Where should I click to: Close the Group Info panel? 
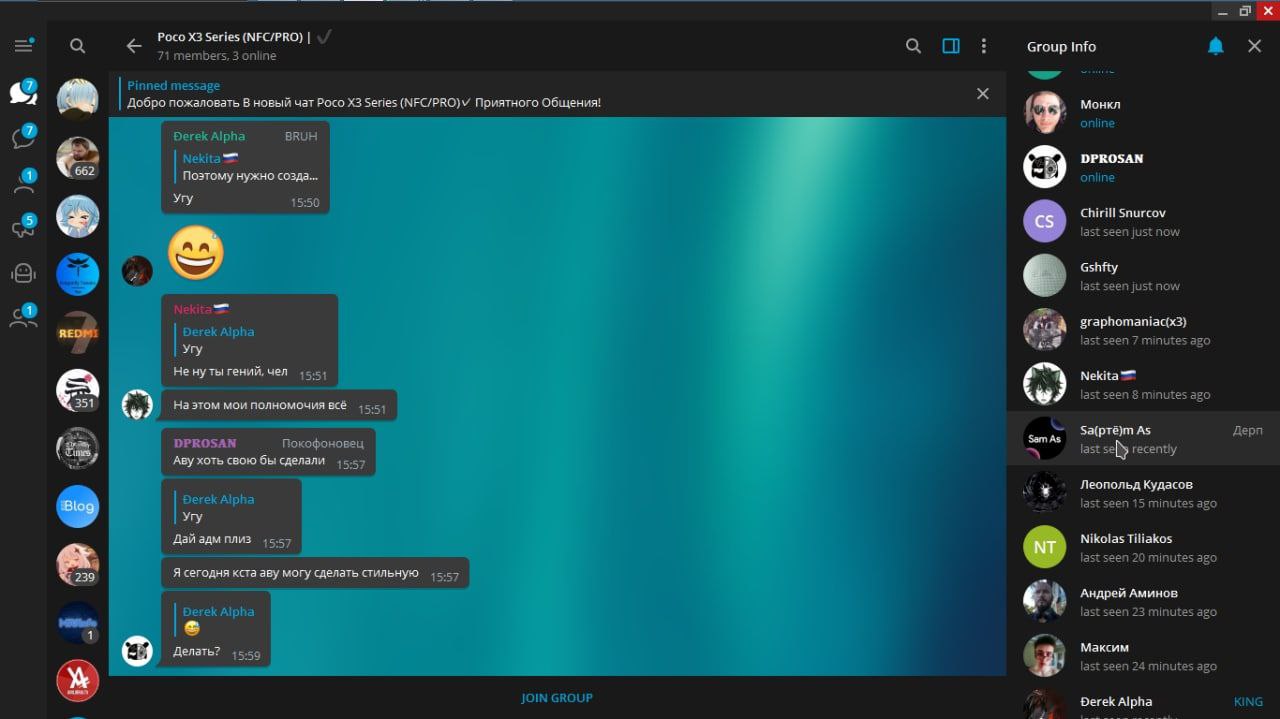coord(1255,46)
